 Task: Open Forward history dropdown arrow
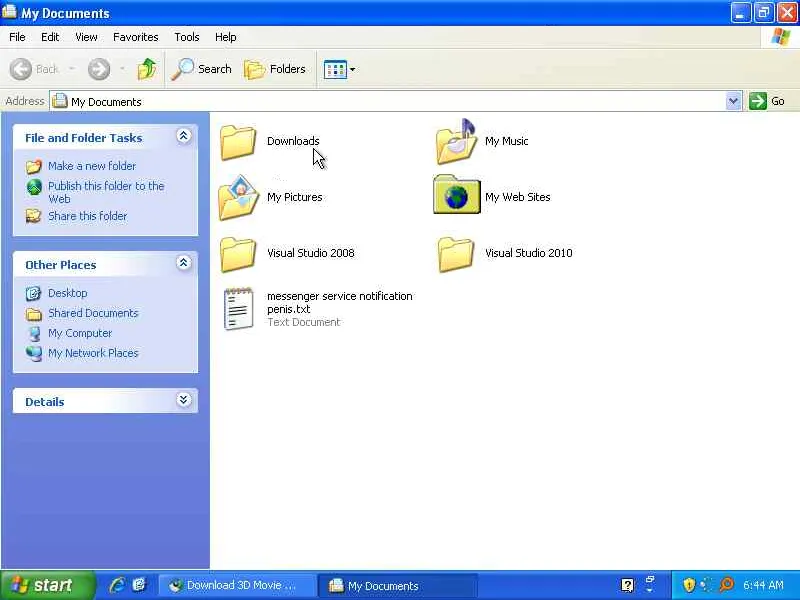point(122,69)
